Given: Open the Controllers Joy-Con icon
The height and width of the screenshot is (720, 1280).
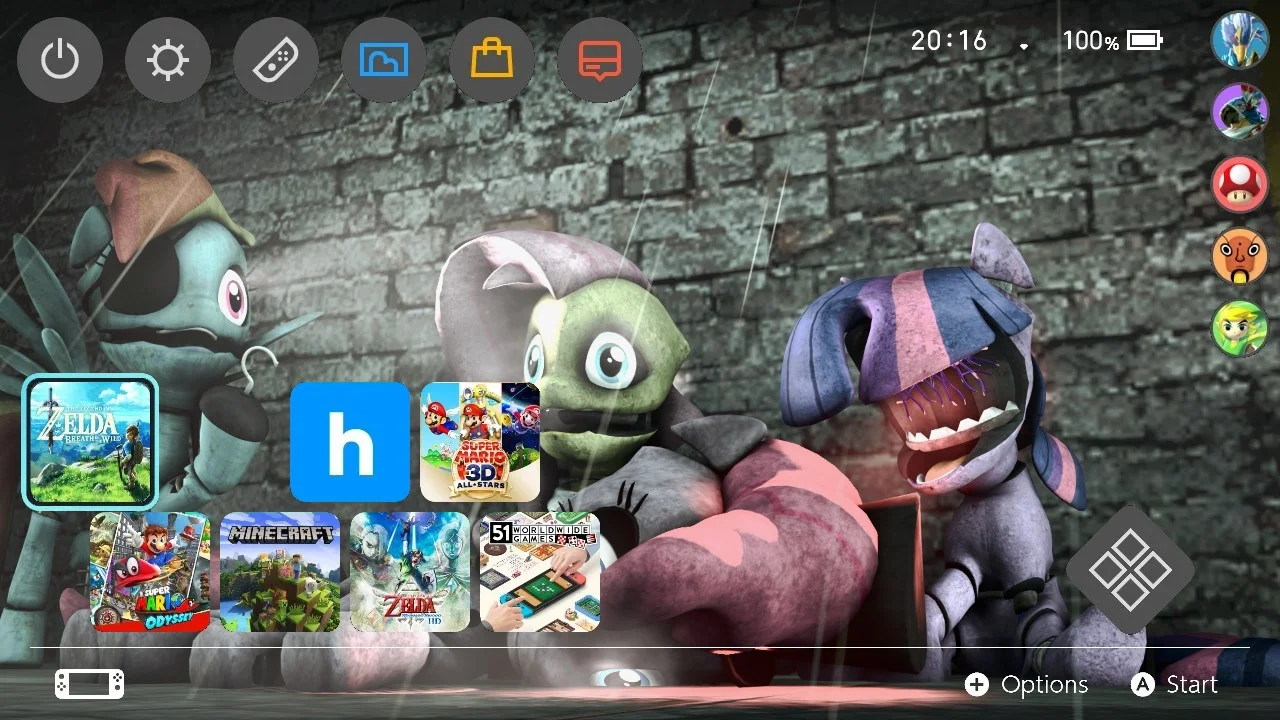Looking at the screenshot, I should point(276,61).
